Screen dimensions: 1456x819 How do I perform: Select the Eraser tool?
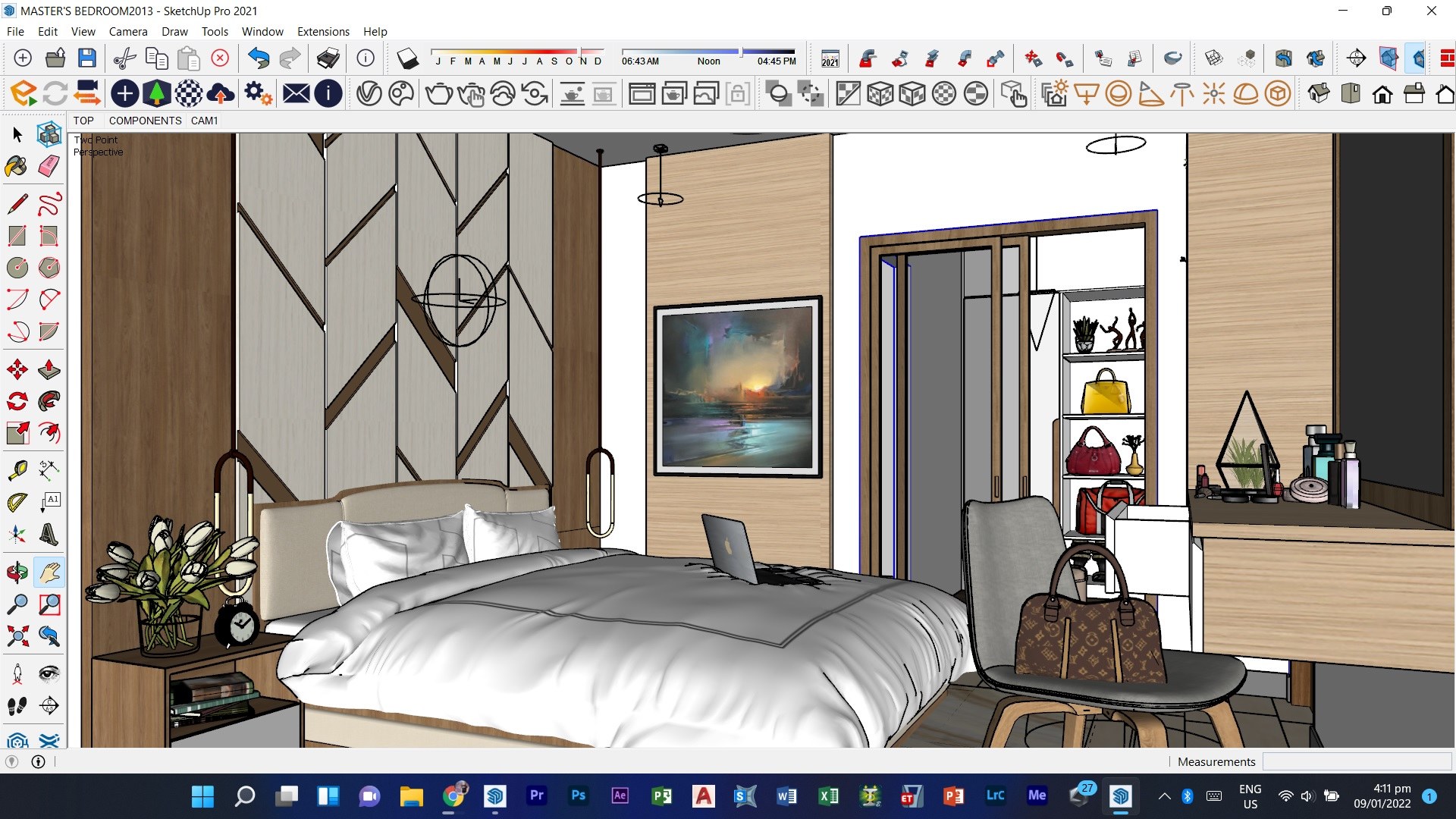coord(49,167)
